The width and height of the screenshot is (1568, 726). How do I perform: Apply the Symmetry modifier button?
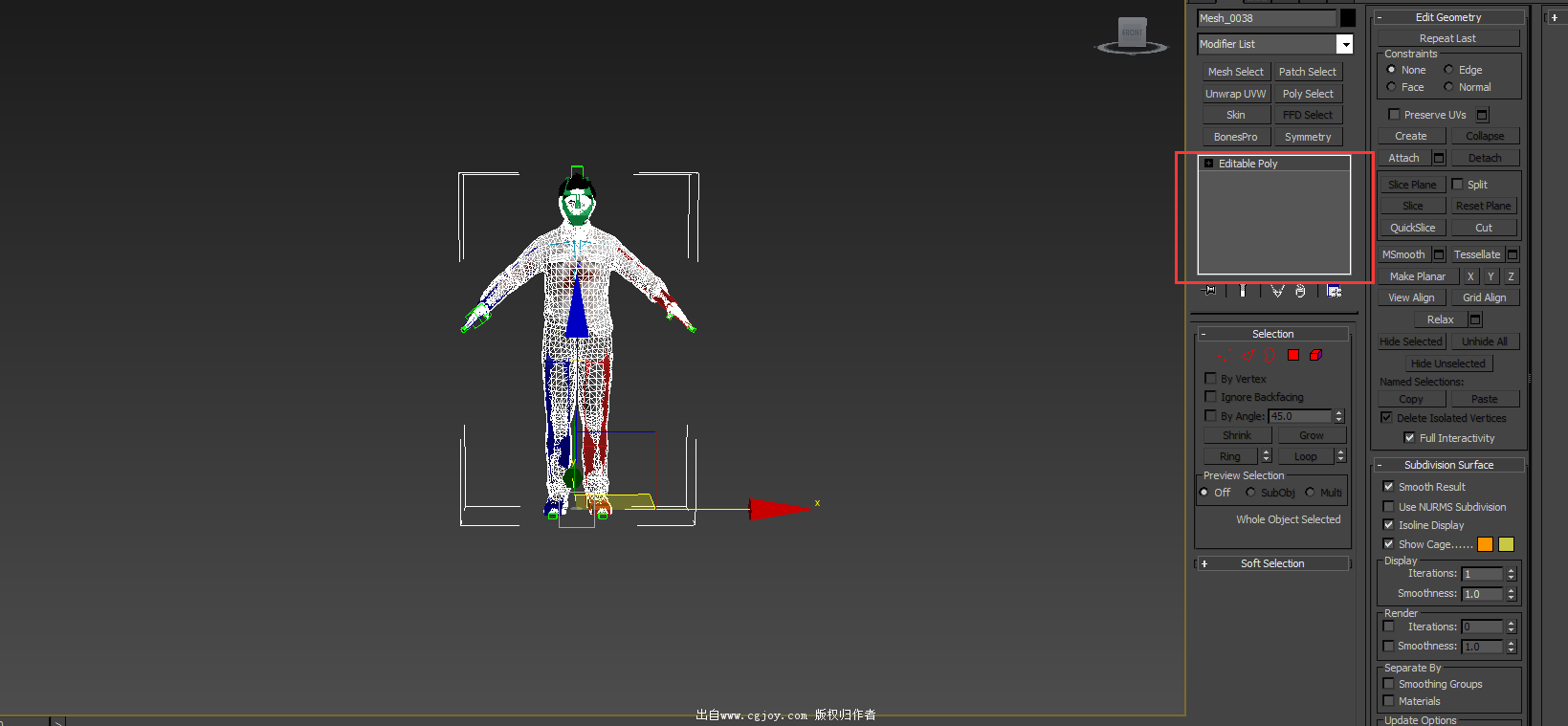[x=1308, y=137]
